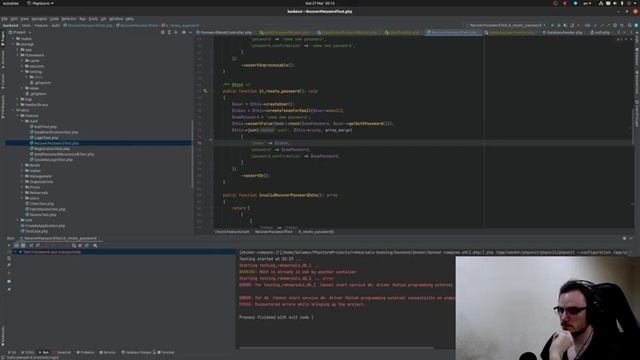Click it_resets_password() breadcrumb below editor
Viewport: 640px width, 360px height.
coord(316,232)
